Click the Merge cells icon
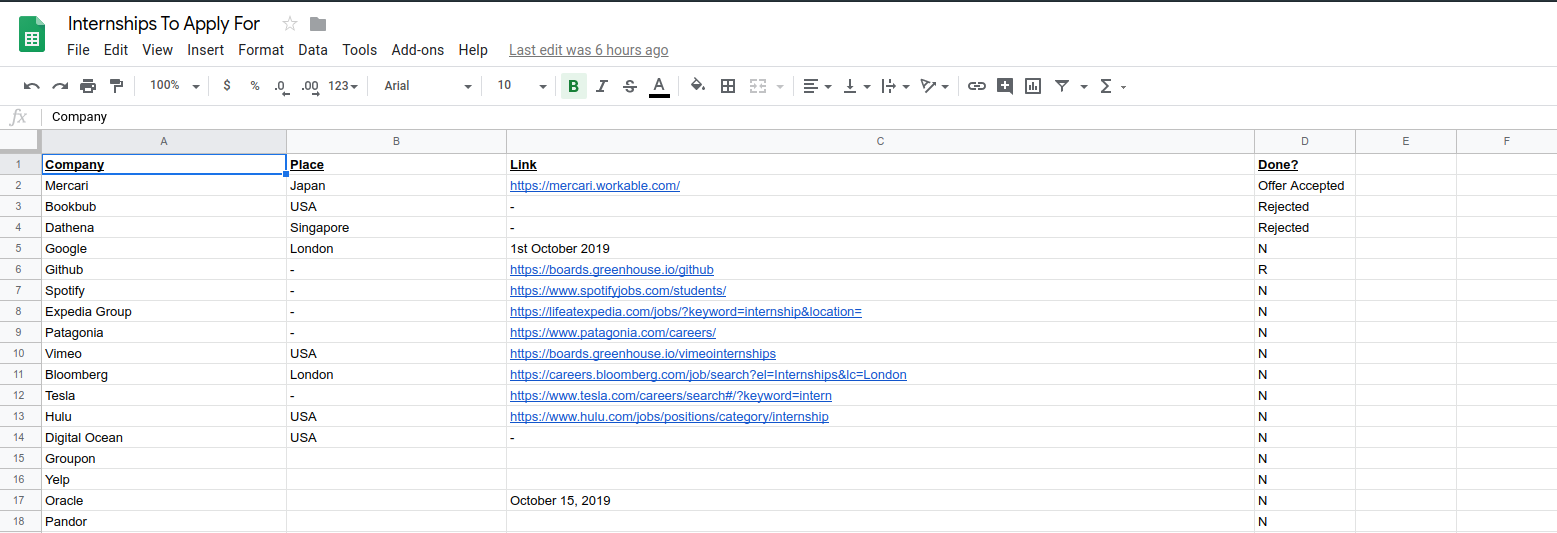 (x=758, y=86)
